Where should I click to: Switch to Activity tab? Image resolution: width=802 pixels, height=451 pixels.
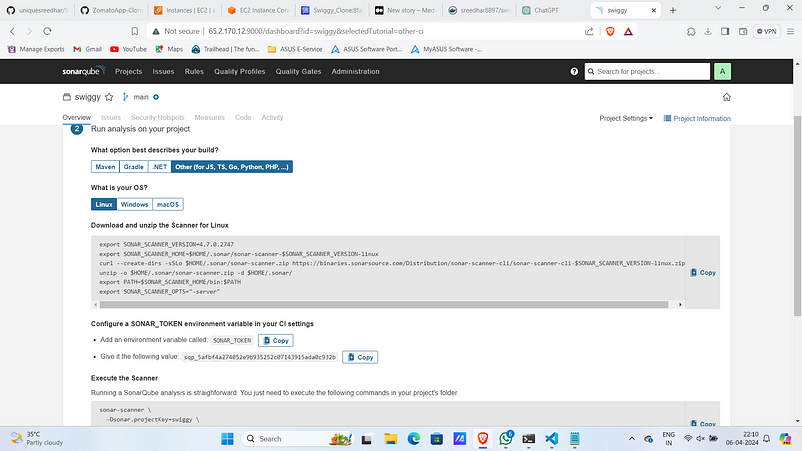click(x=272, y=118)
